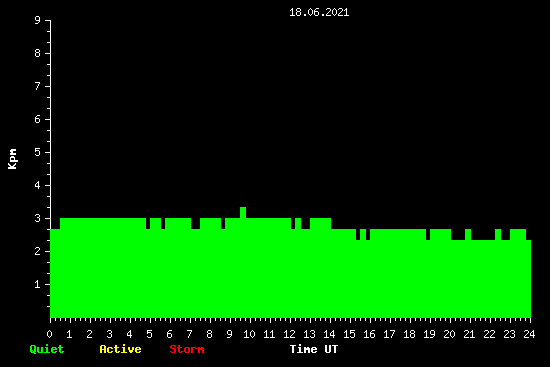Click hour 21 on the time axis

tap(469, 334)
